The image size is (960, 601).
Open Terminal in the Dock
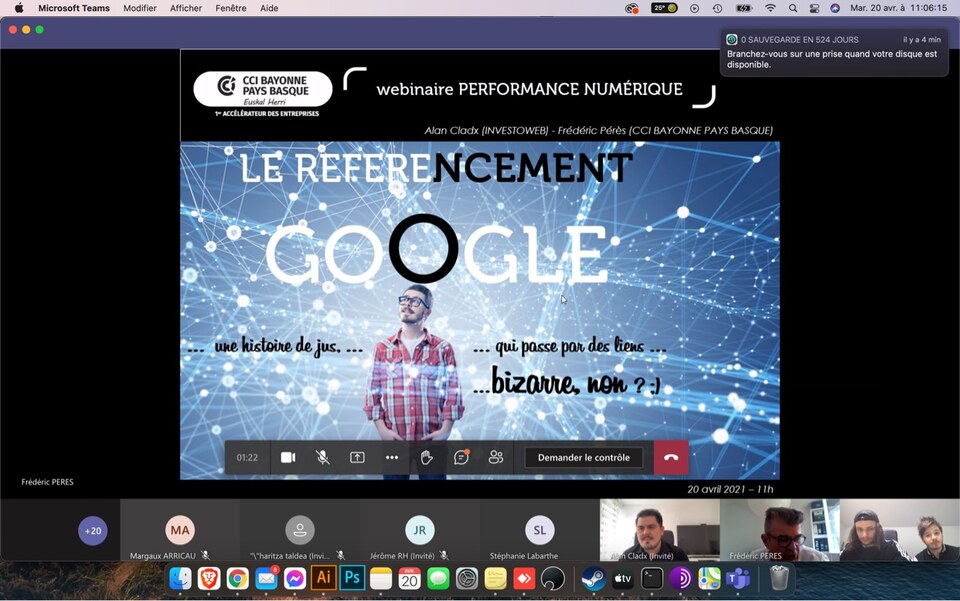coord(651,578)
